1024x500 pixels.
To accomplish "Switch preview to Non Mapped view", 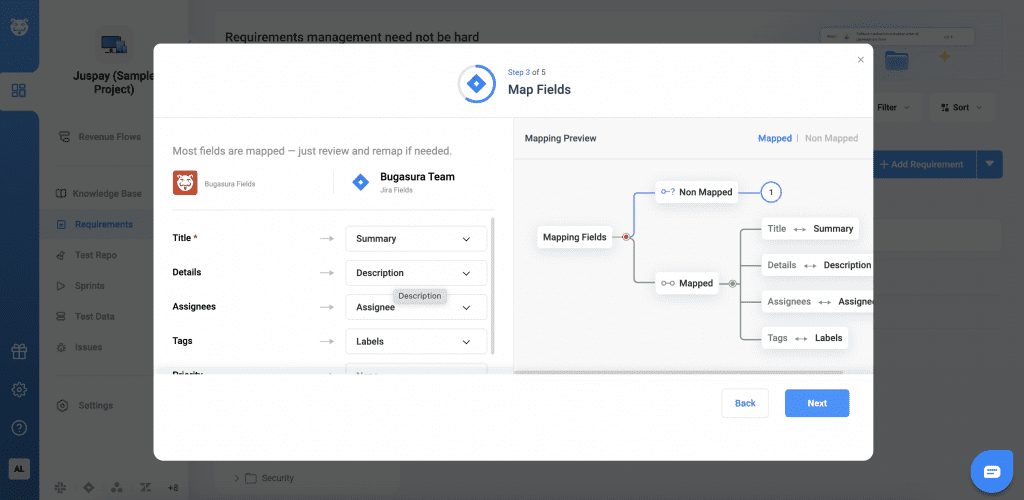I will click(x=831, y=138).
